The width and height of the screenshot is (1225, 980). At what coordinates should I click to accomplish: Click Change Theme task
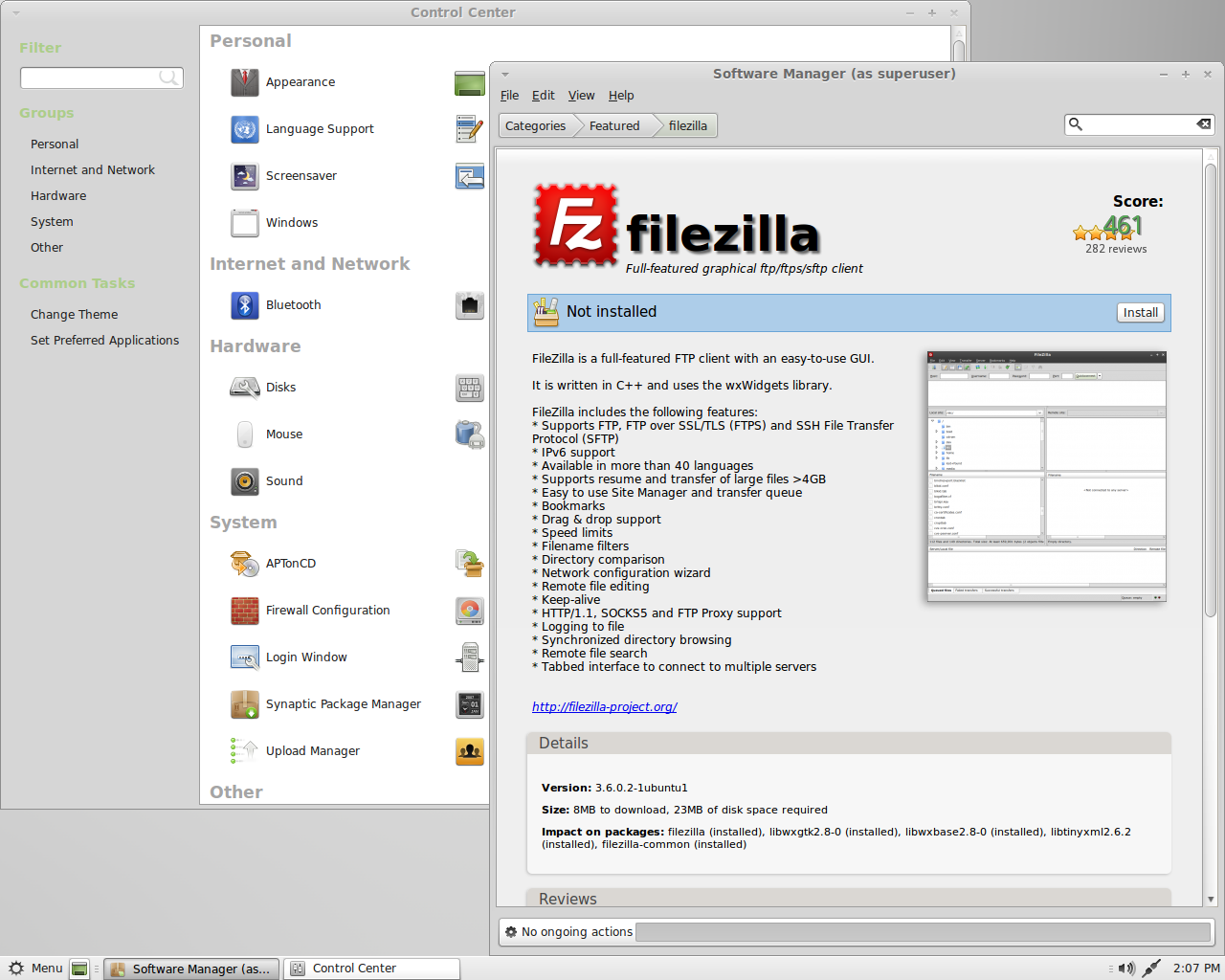(x=75, y=315)
